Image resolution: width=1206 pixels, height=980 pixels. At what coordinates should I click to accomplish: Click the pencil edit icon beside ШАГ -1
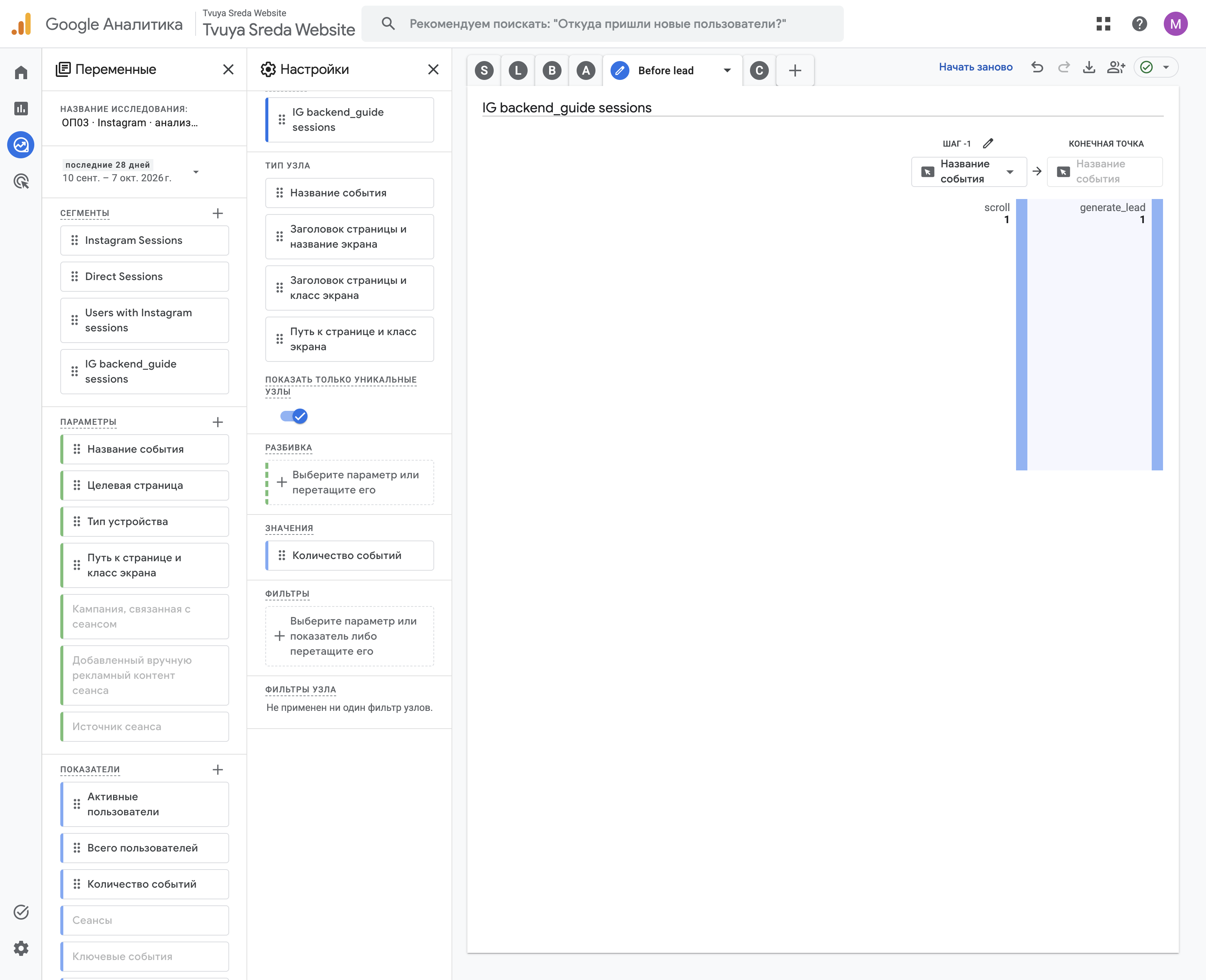(x=988, y=143)
